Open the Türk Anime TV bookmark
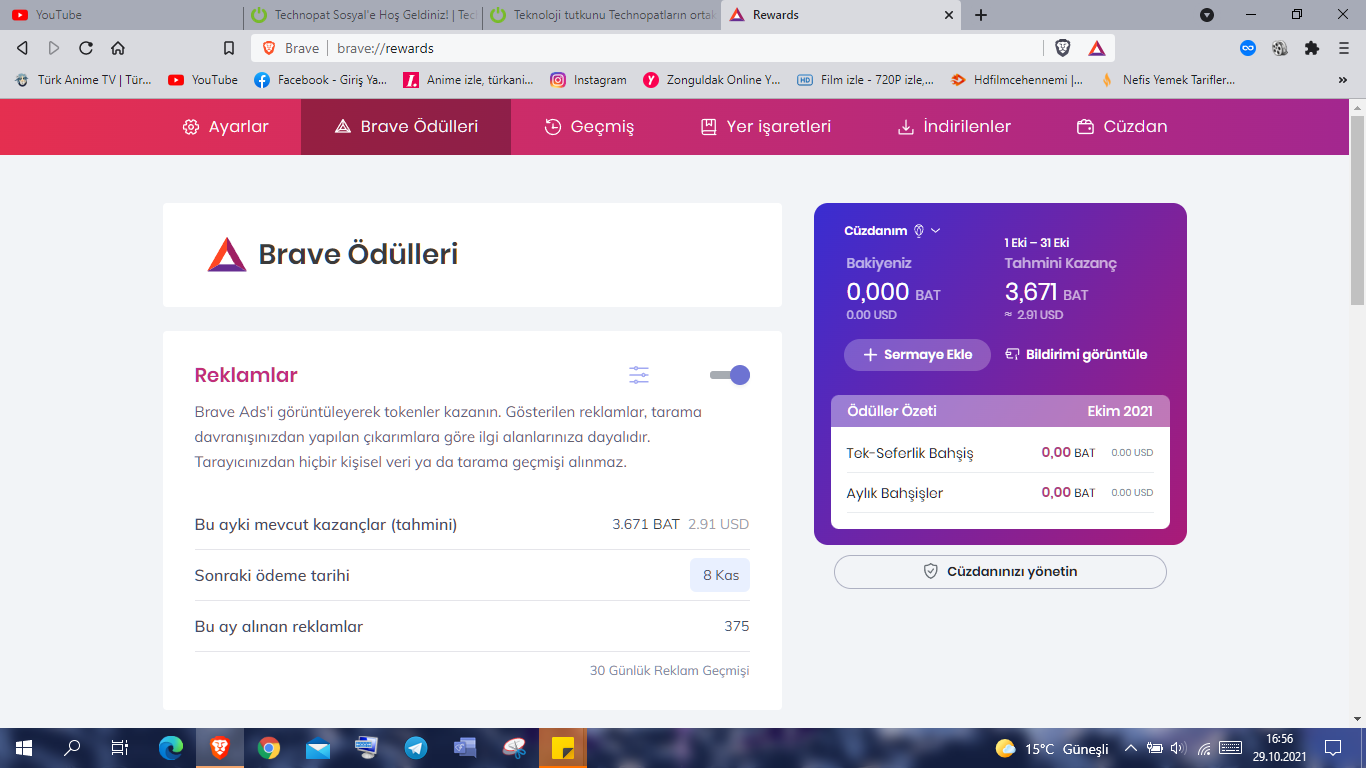The width and height of the screenshot is (1366, 768). [84, 80]
